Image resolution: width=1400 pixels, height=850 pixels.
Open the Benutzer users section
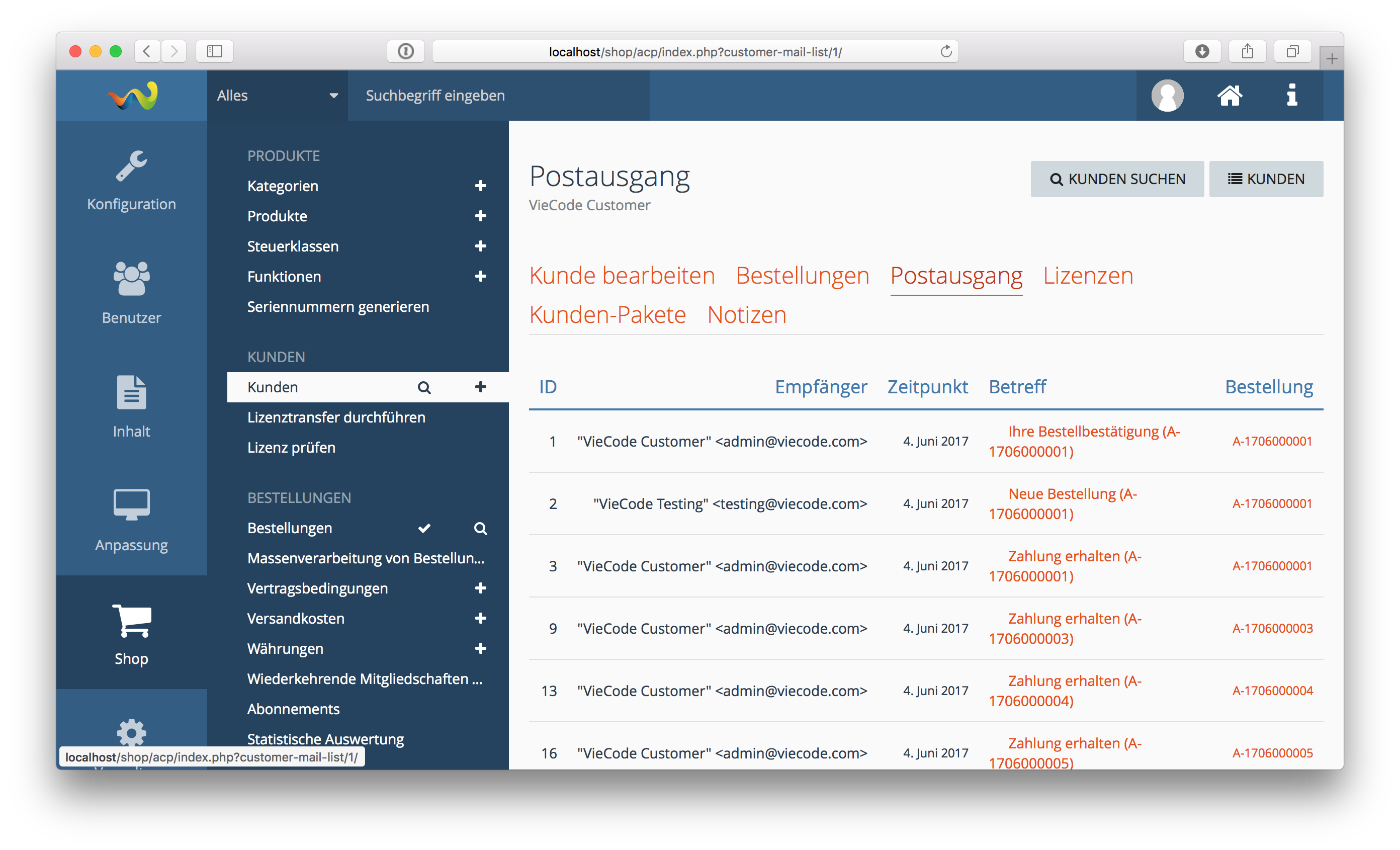131,293
